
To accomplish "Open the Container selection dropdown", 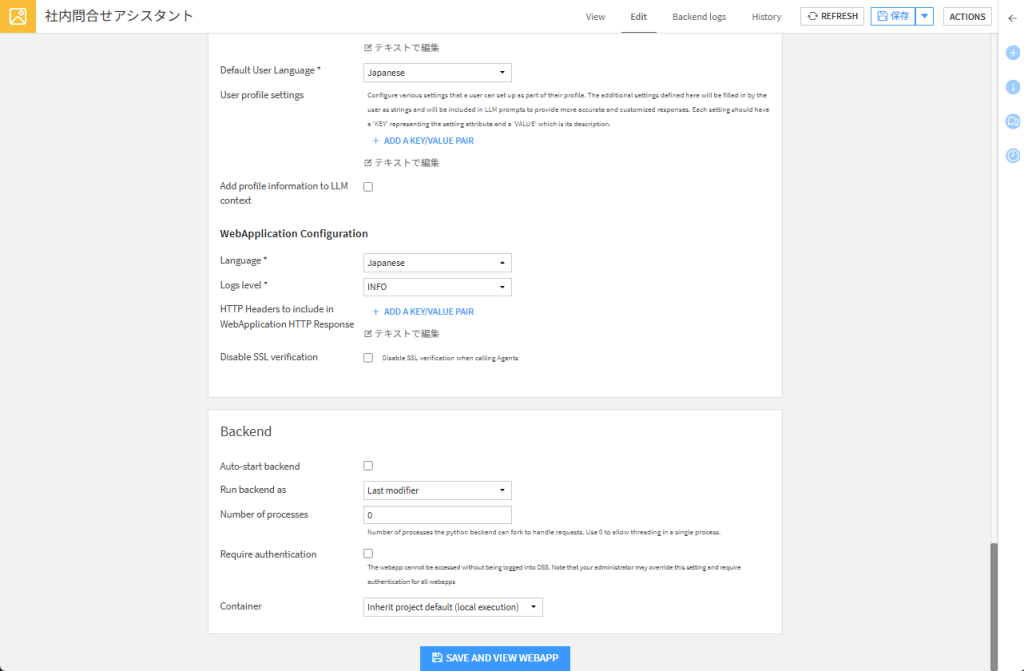I will point(453,607).
